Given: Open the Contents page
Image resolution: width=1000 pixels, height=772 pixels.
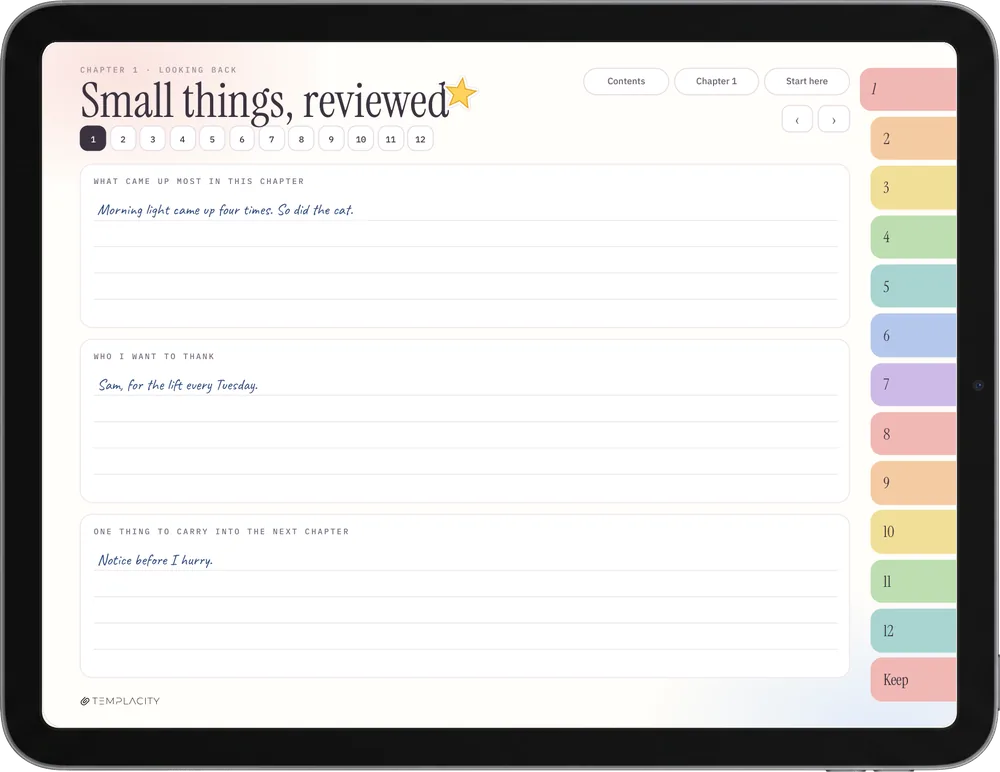Looking at the screenshot, I should (x=626, y=81).
